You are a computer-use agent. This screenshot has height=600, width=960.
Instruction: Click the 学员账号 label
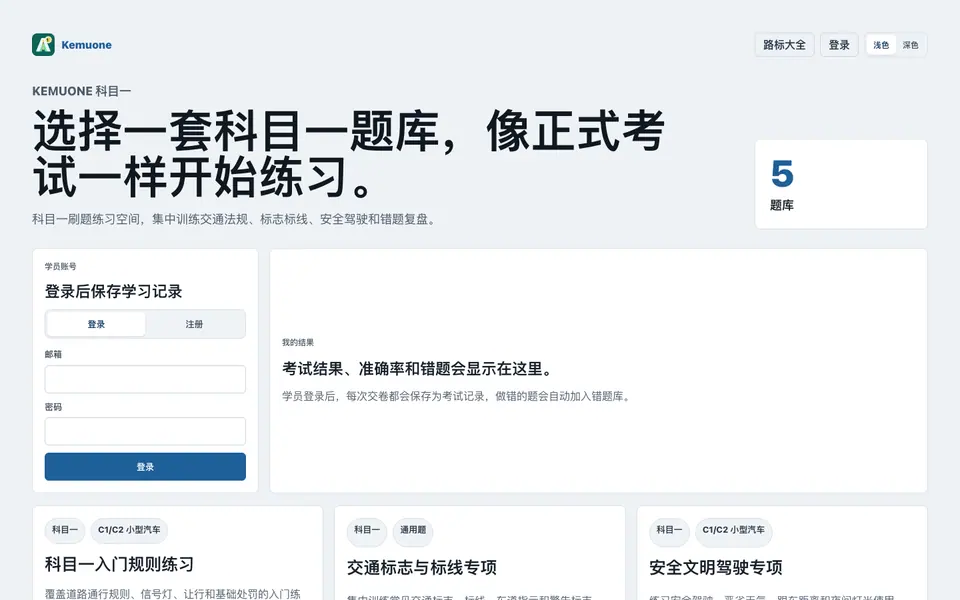click(x=61, y=266)
